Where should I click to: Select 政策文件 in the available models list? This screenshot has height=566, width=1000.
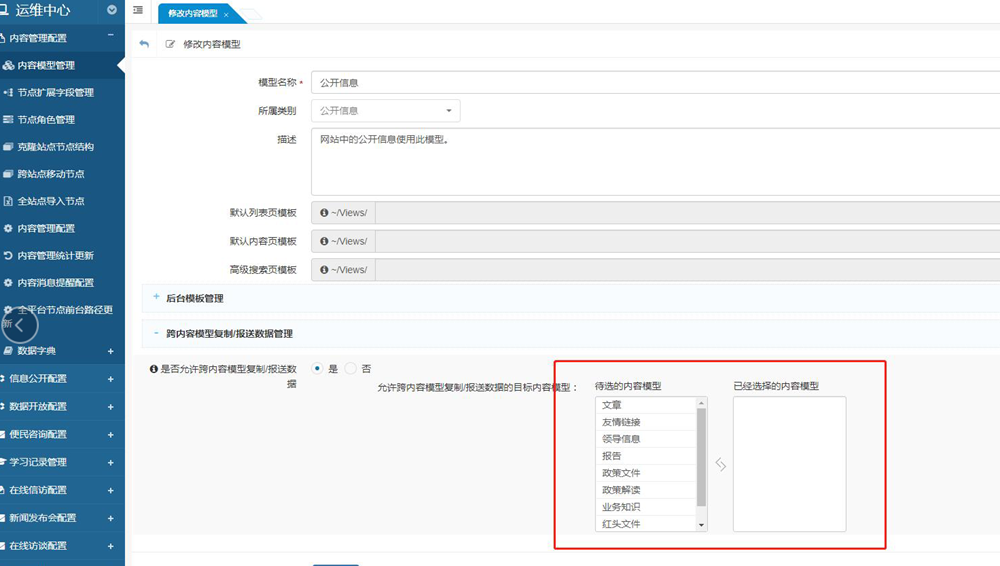(620, 473)
